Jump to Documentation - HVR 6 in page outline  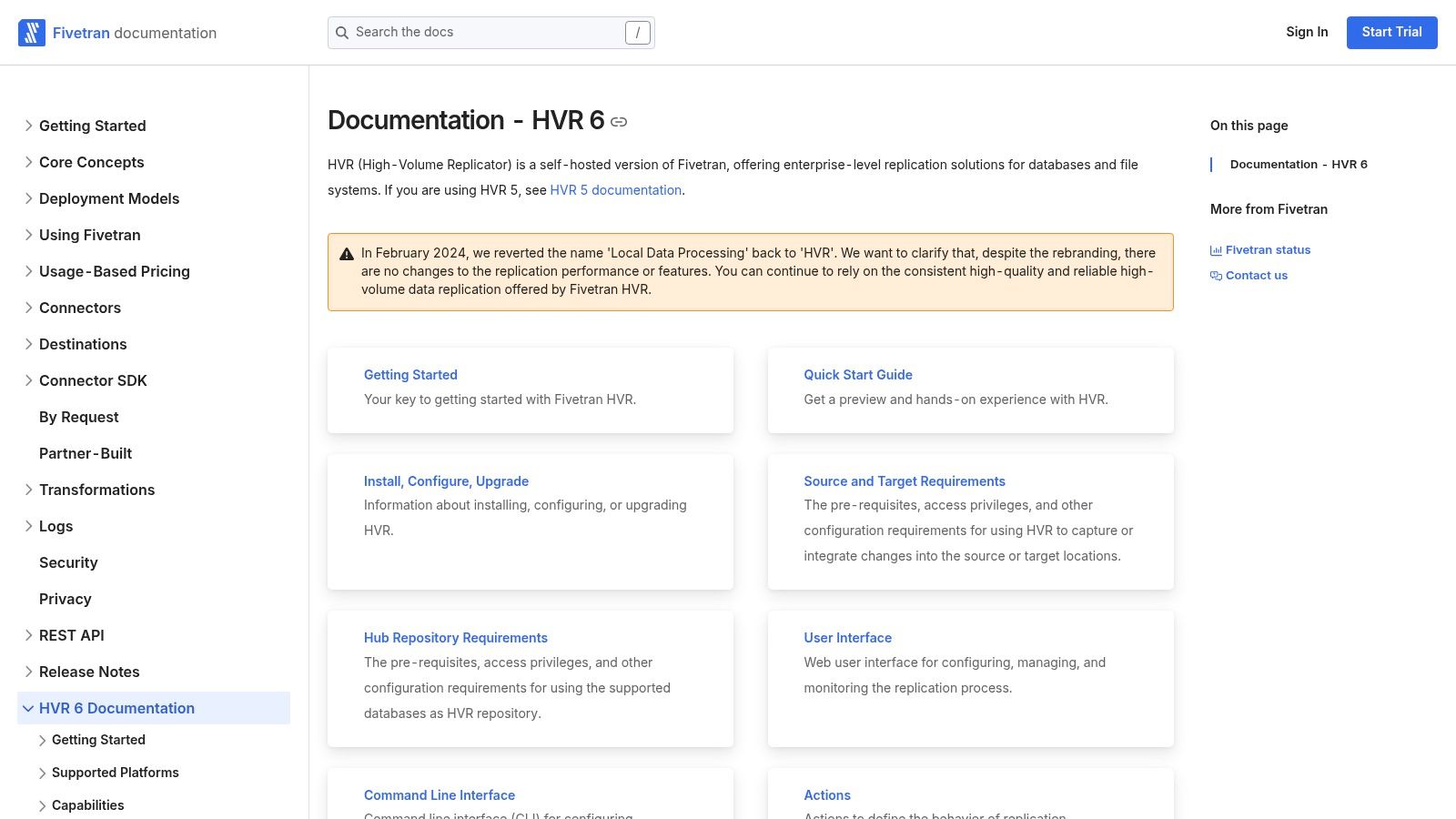point(1299,165)
